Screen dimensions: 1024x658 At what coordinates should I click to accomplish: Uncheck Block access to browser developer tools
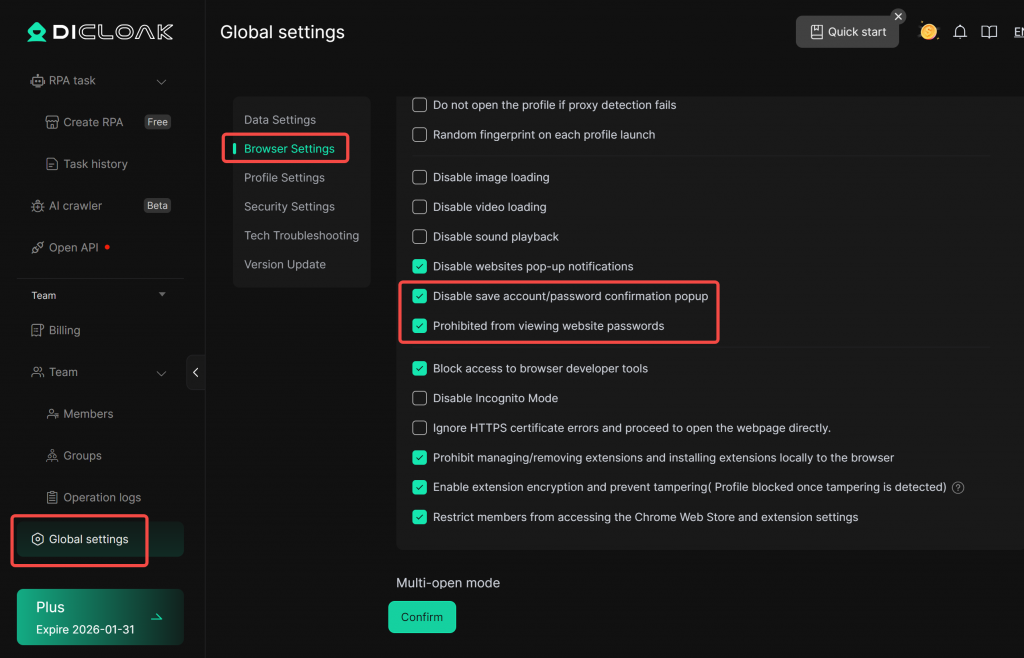pyautogui.click(x=420, y=368)
